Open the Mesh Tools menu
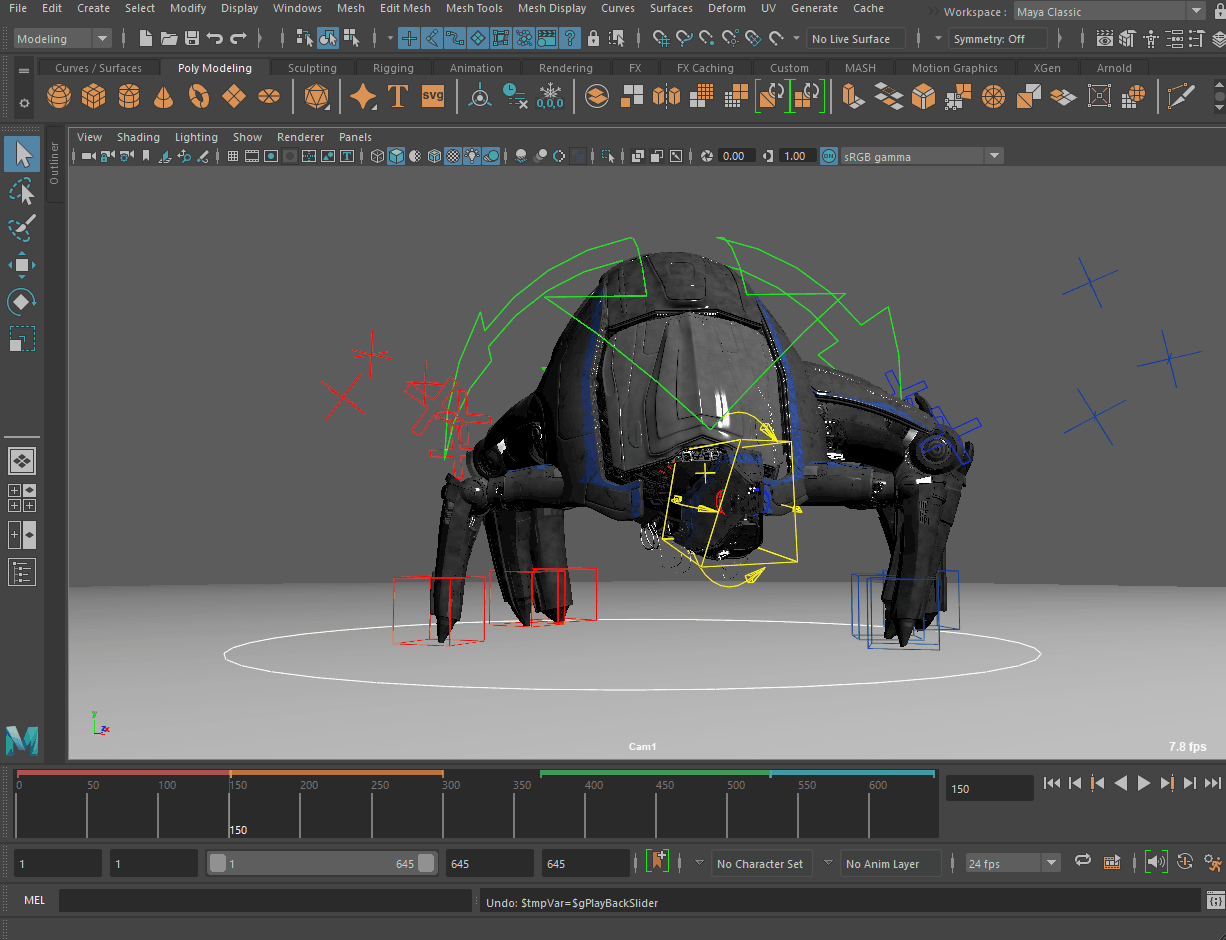The width and height of the screenshot is (1226, 940). point(474,8)
